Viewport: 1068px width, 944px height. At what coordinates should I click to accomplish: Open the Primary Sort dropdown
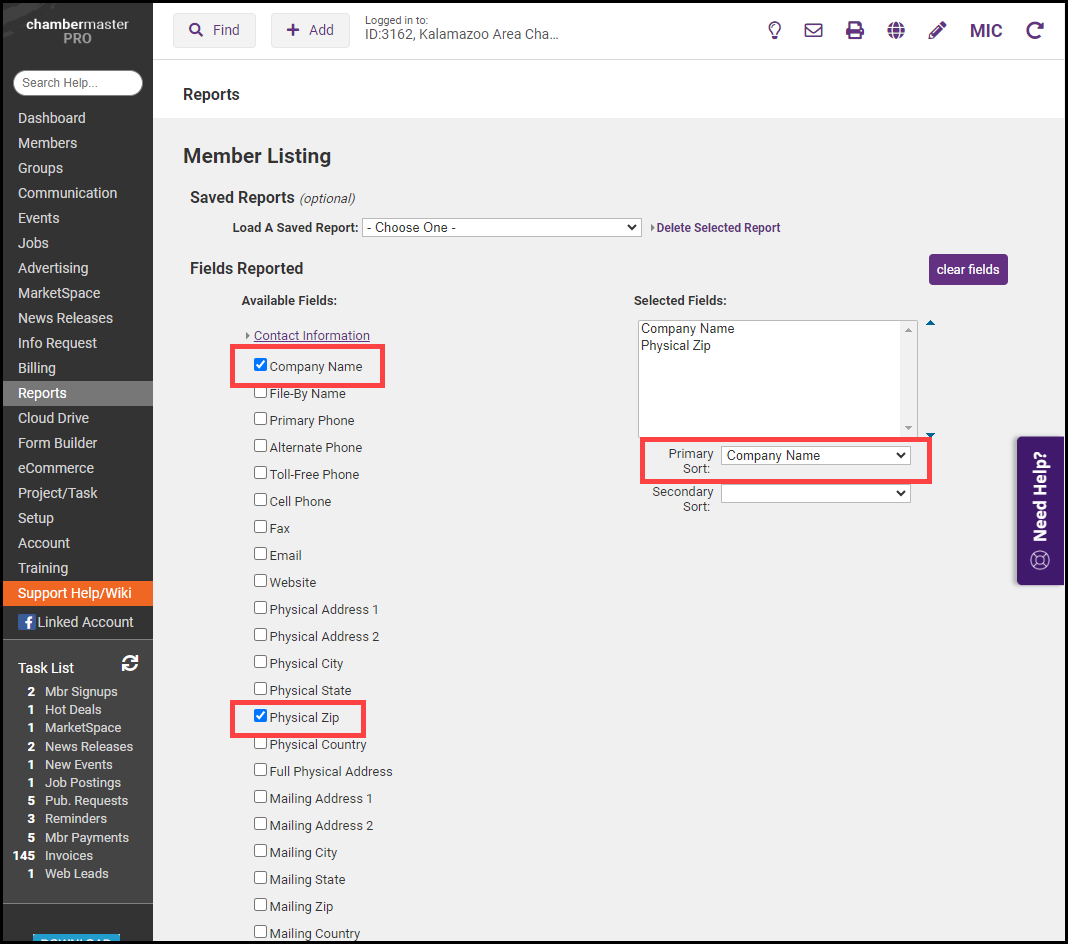(815, 456)
